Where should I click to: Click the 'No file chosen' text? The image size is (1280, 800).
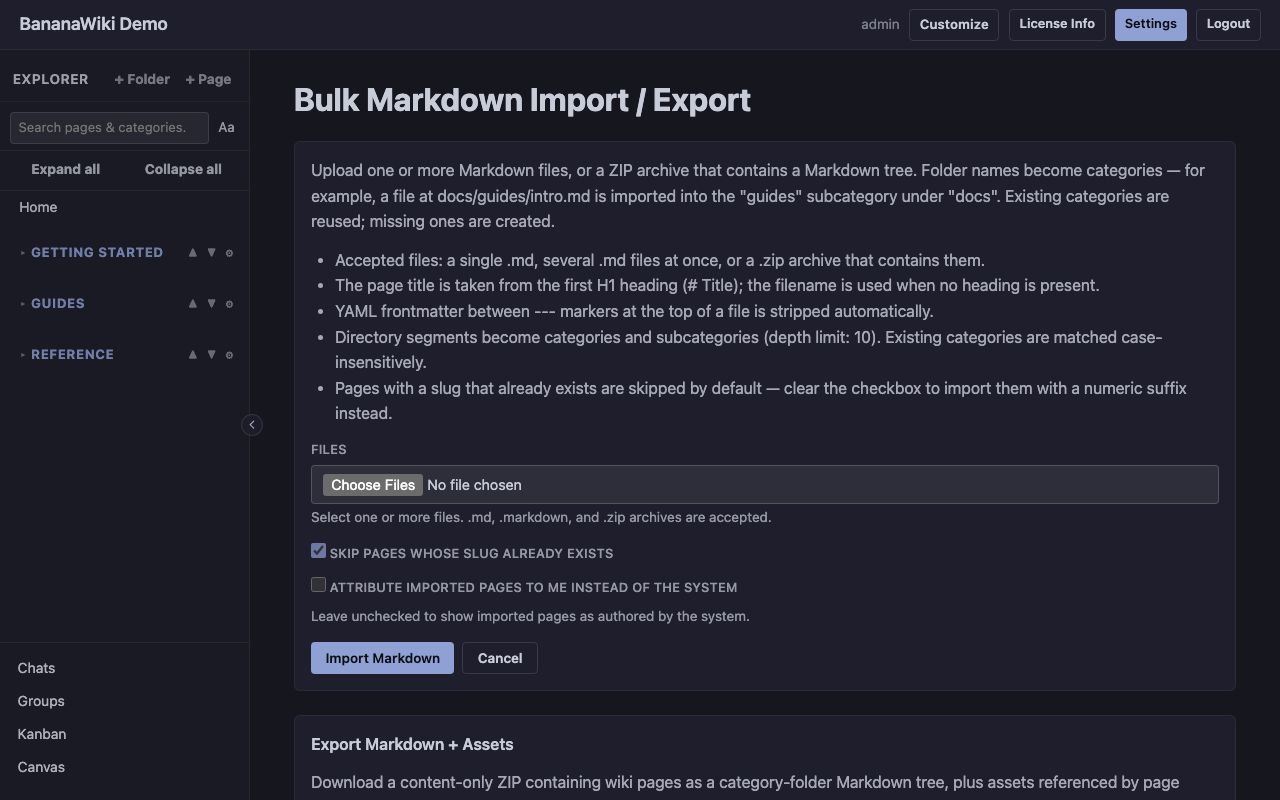[474, 485]
